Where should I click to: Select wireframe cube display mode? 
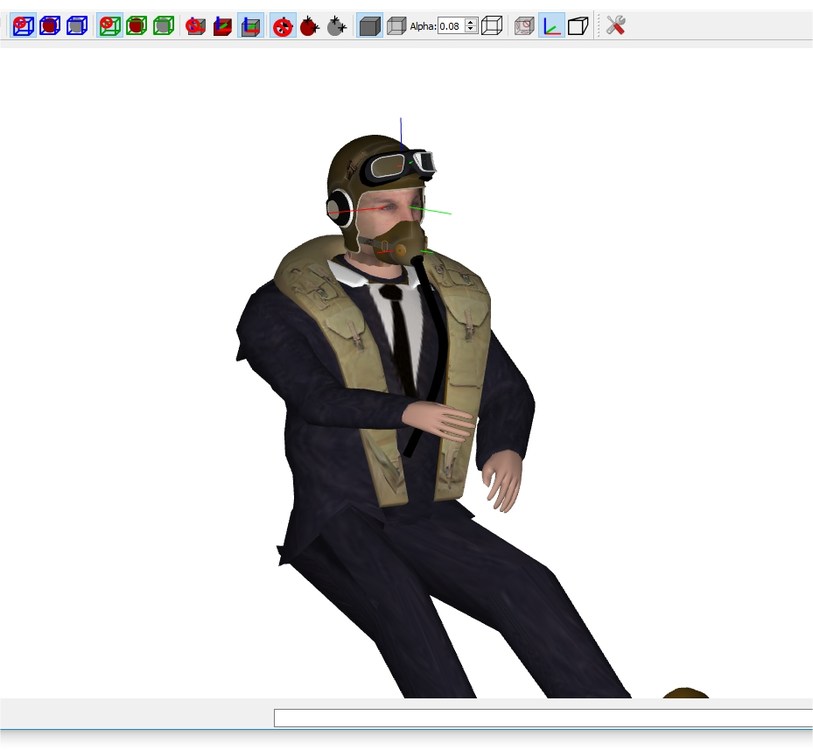point(492,25)
